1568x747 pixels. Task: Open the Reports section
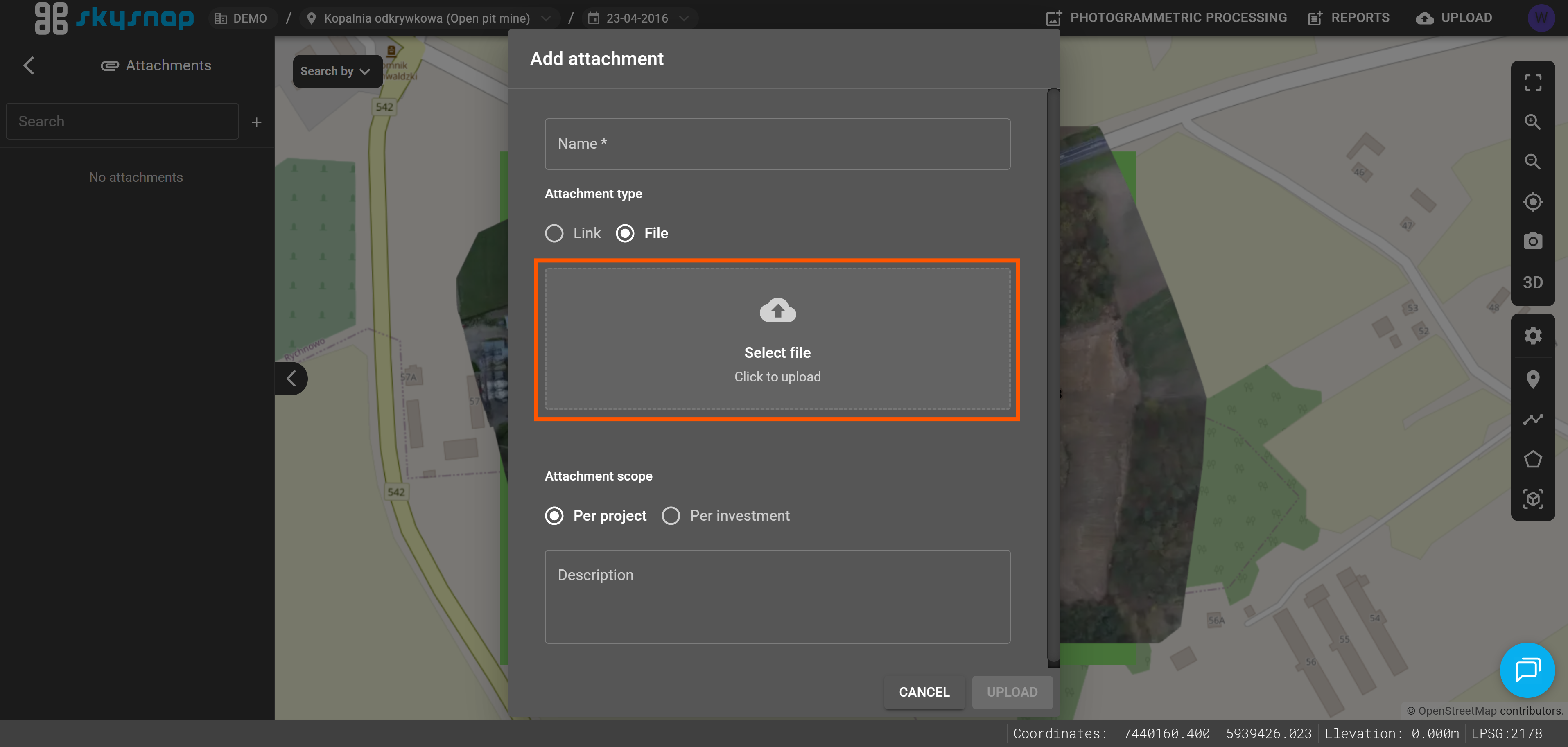pos(1348,18)
